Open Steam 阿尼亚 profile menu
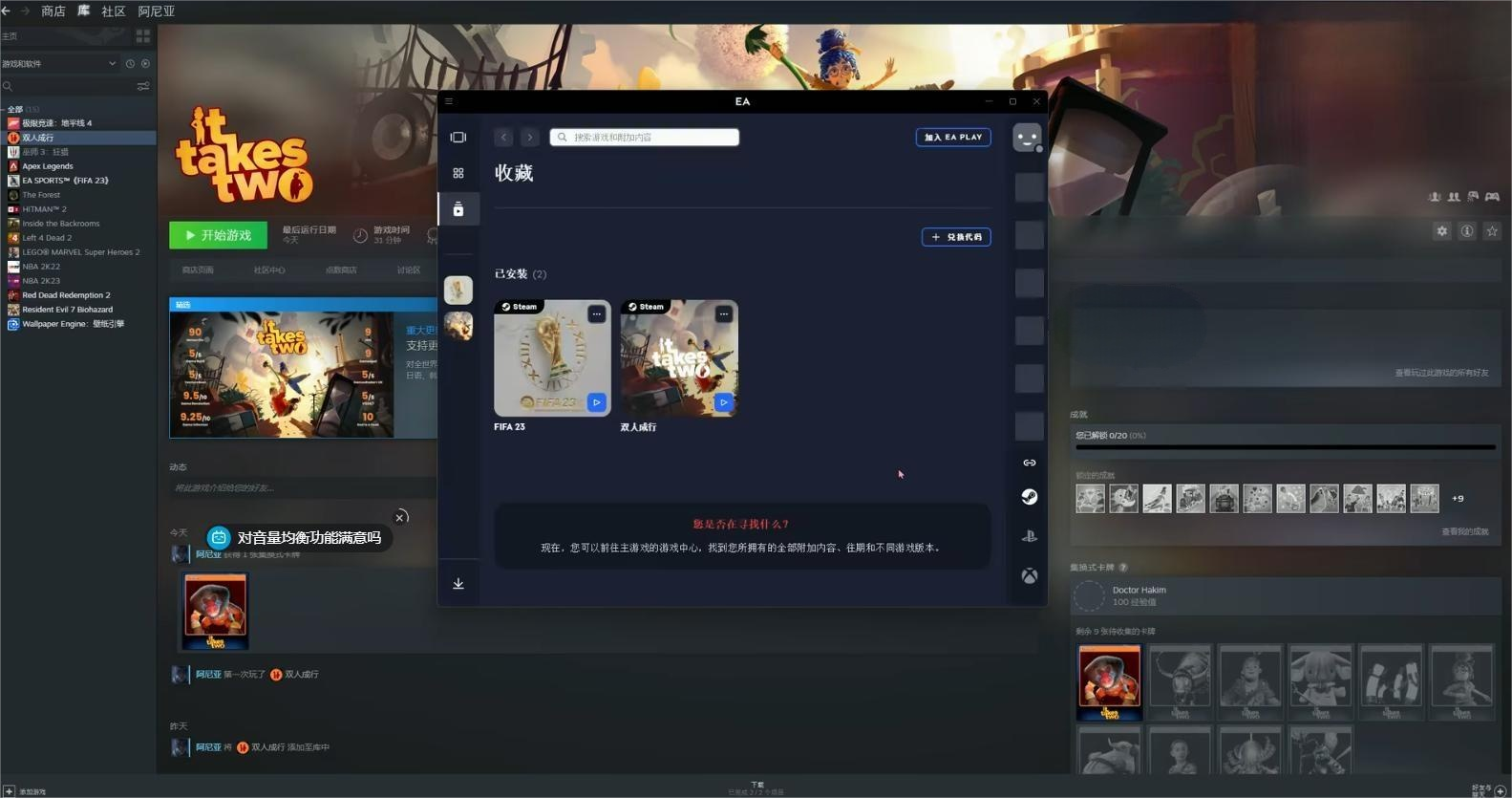 click(x=157, y=11)
